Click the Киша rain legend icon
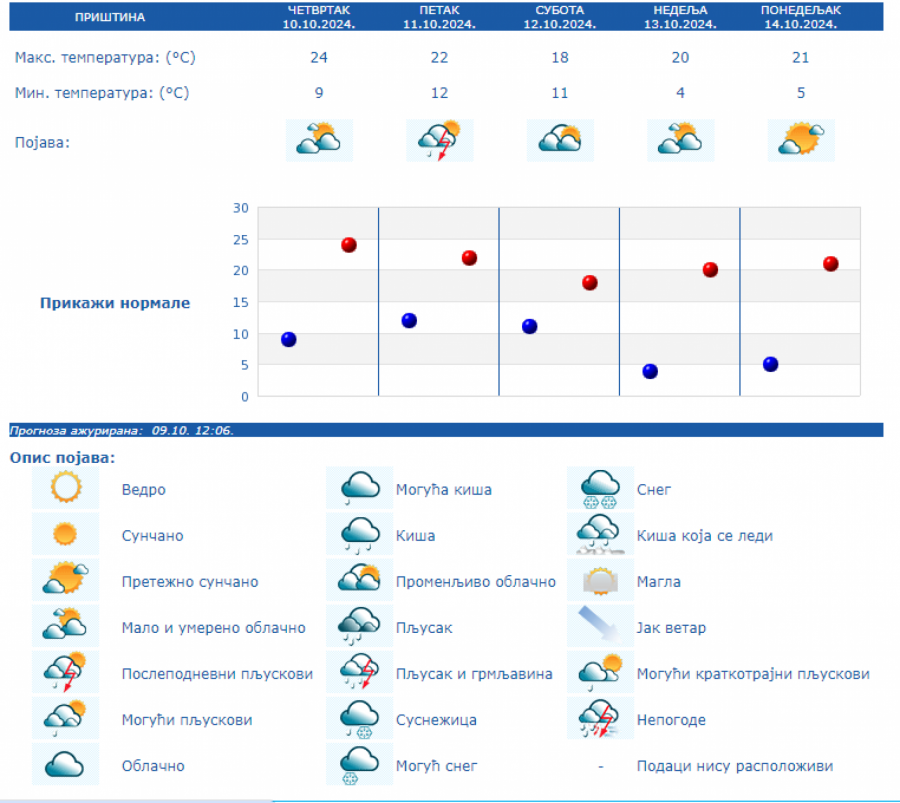This screenshot has height=803, width=900. [x=360, y=535]
